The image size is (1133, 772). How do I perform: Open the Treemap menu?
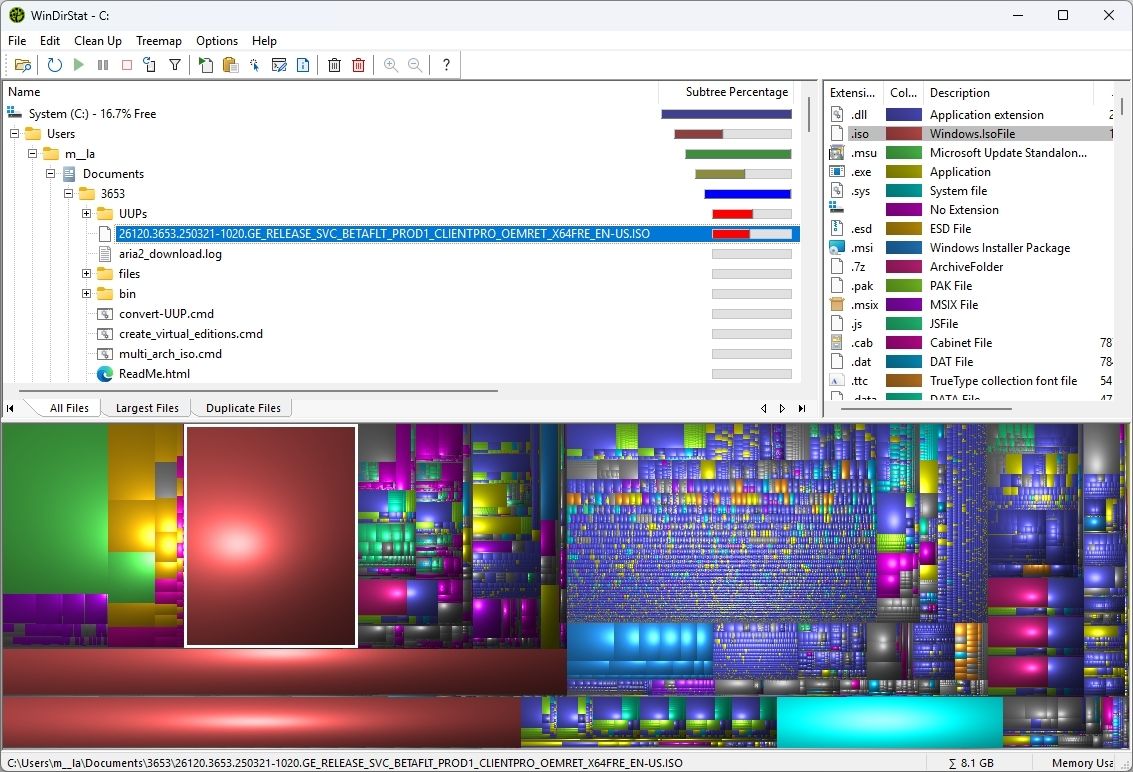click(x=159, y=41)
